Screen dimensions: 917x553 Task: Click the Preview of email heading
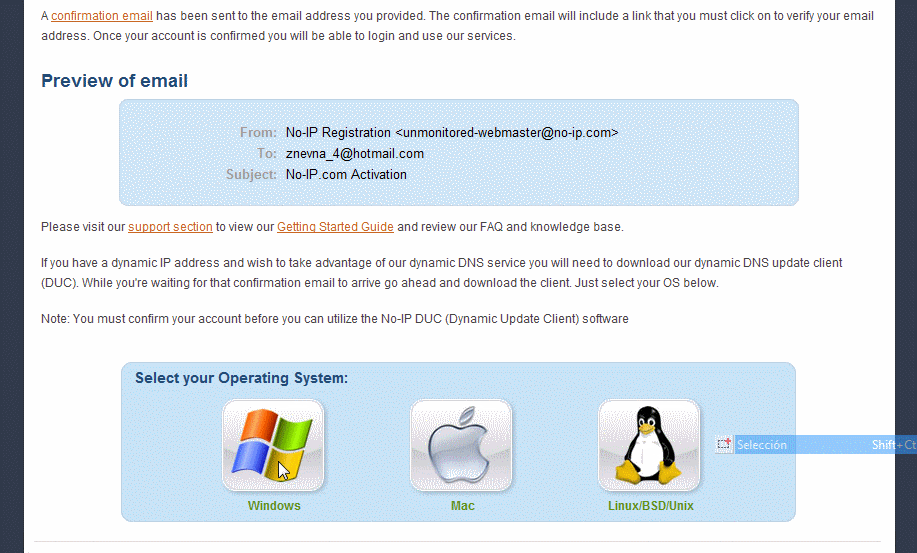(114, 81)
